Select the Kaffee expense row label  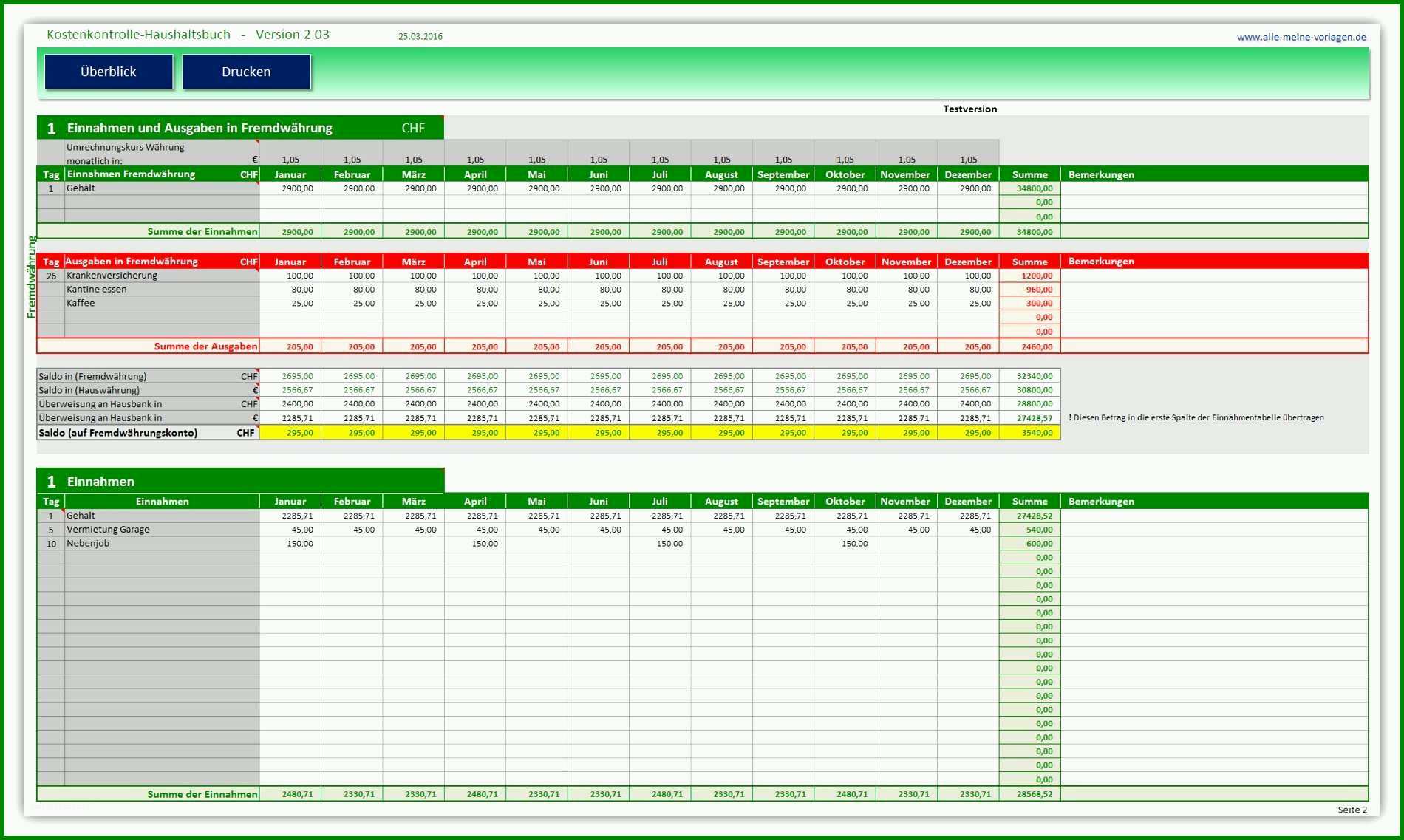(162, 303)
